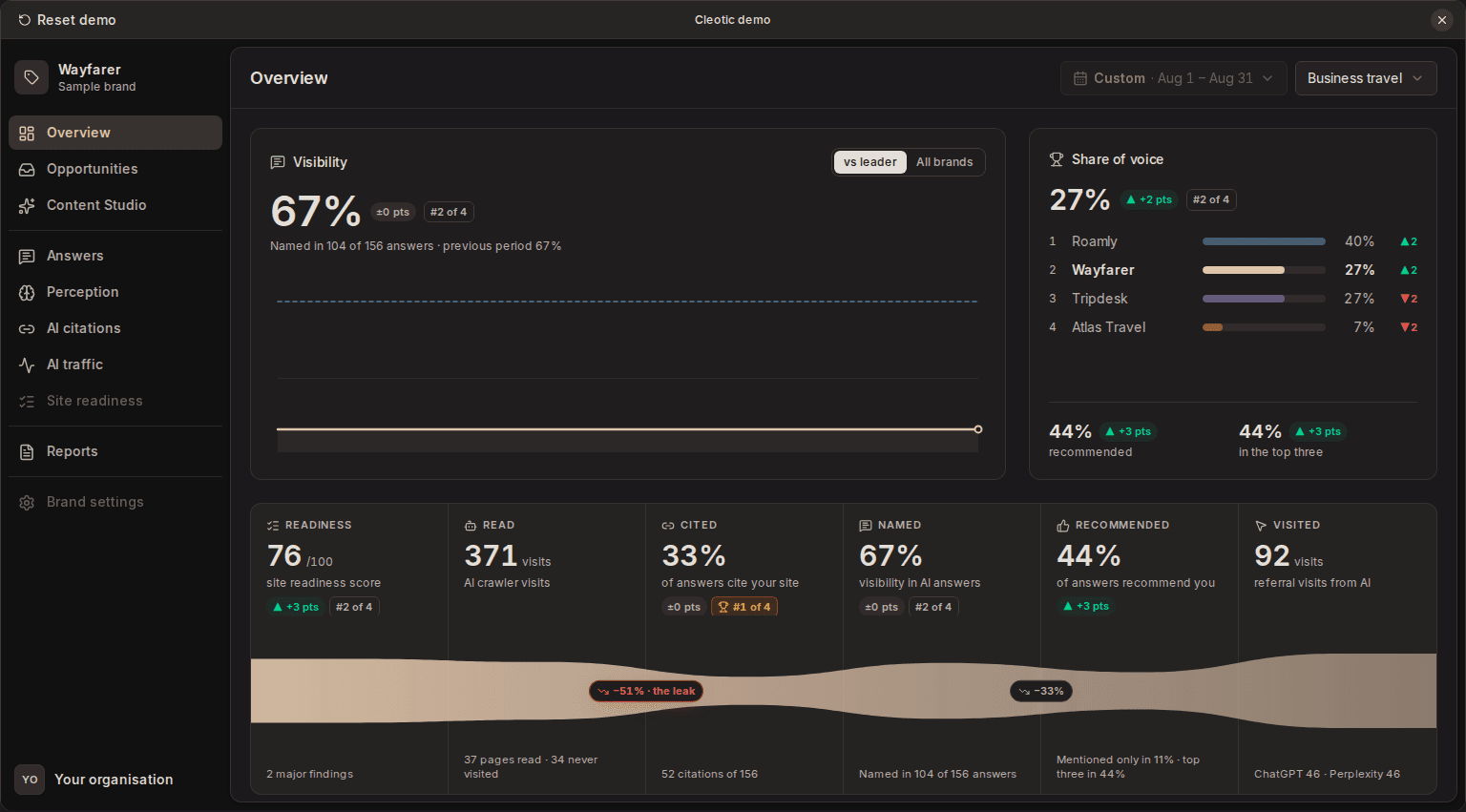1466x812 pixels.
Task: Click the Reports document icon
Action: 27,451
